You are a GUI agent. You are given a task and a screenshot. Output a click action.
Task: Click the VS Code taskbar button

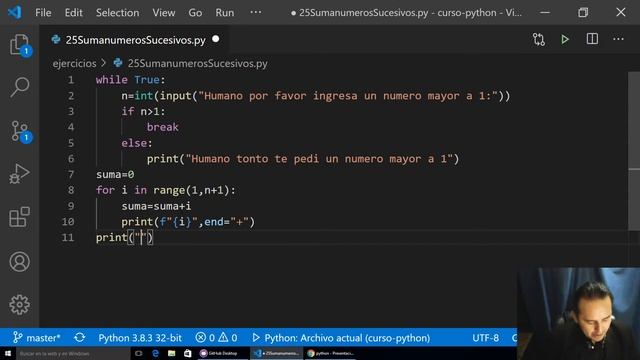[x=277, y=353]
